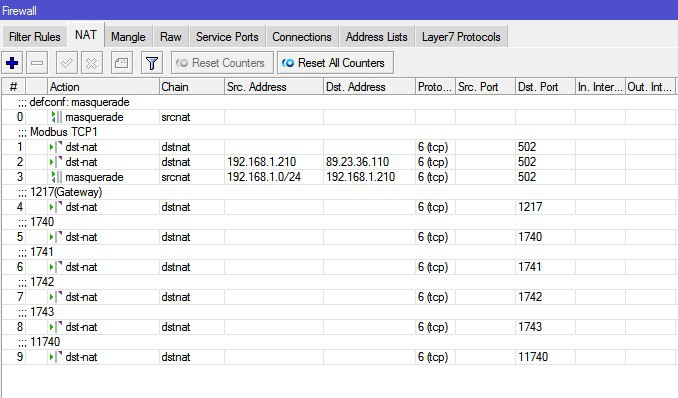This screenshot has height=398, width=678.
Task: Click dst-nat icon in rule 4
Action: click(56, 207)
